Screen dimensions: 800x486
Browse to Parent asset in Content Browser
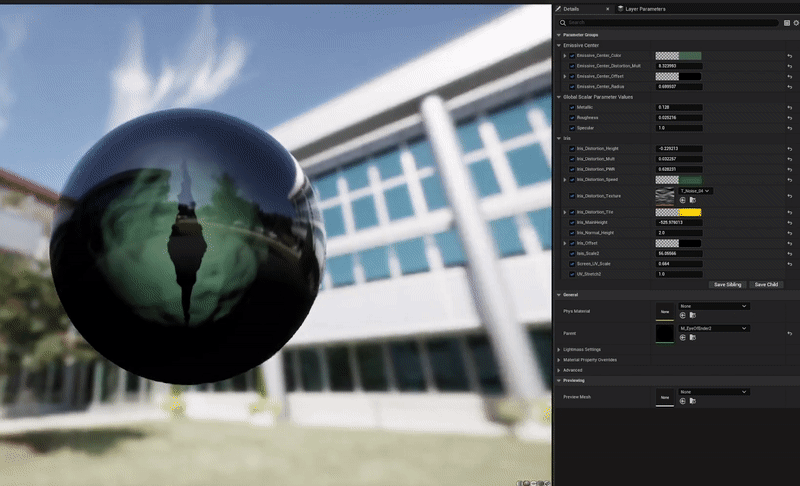[x=692, y=337]
